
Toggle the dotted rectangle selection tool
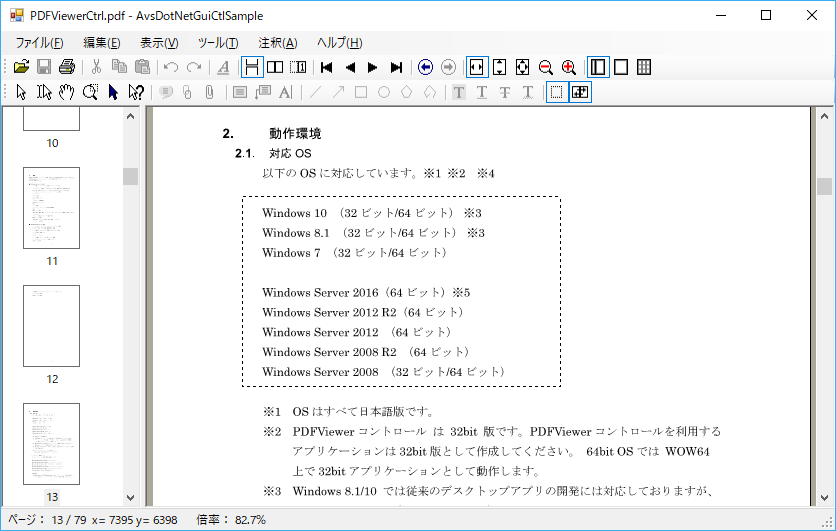(x=557, y=92)
